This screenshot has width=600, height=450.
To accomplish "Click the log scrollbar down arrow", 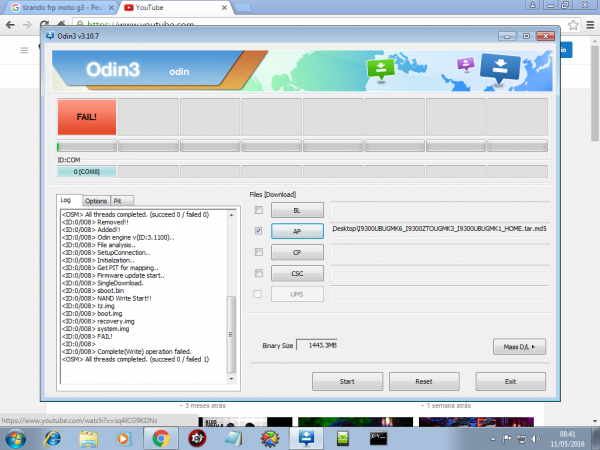I will point(232,379).
